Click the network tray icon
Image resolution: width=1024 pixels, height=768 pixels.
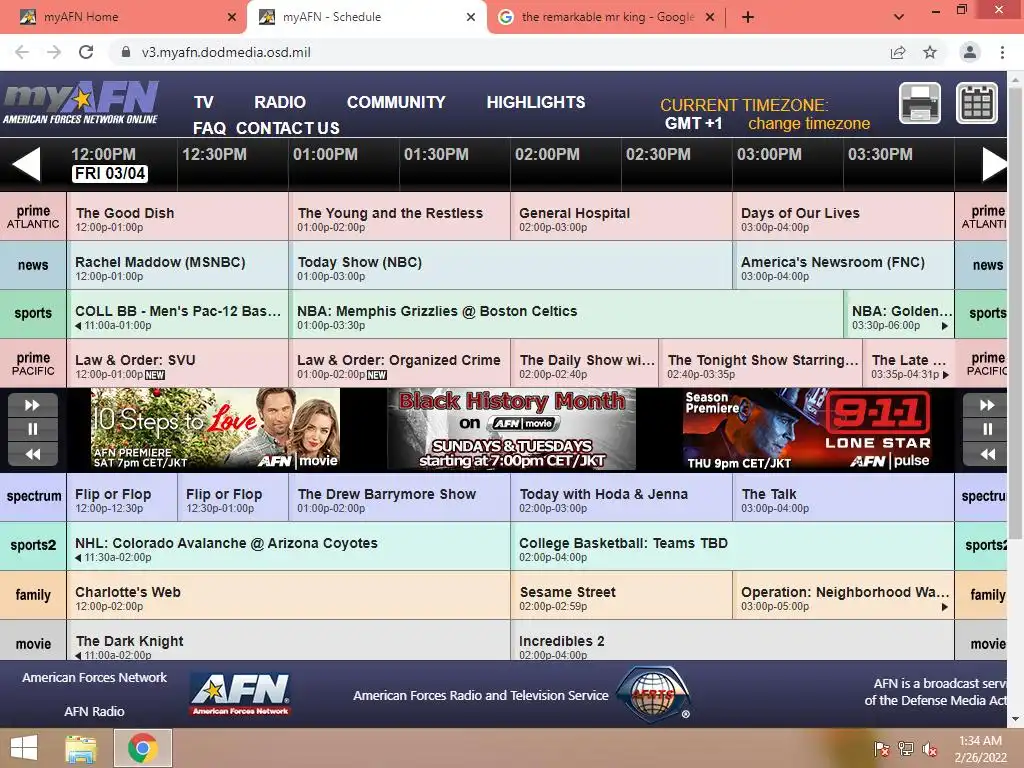tap(906, 749)
